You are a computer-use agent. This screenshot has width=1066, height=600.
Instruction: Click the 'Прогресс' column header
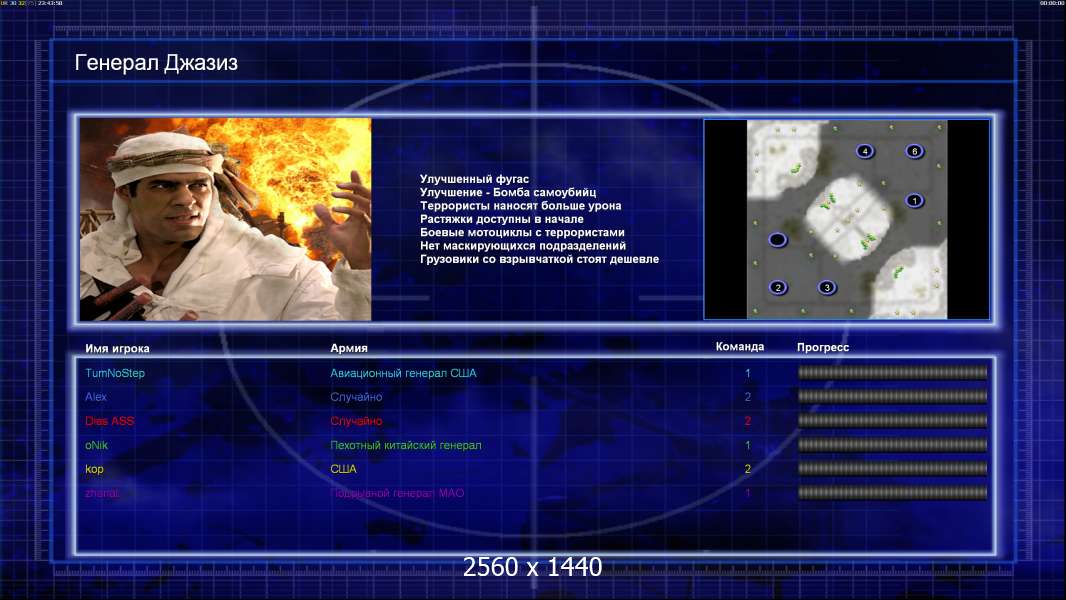pyautogui.click(x=823, y=348)
